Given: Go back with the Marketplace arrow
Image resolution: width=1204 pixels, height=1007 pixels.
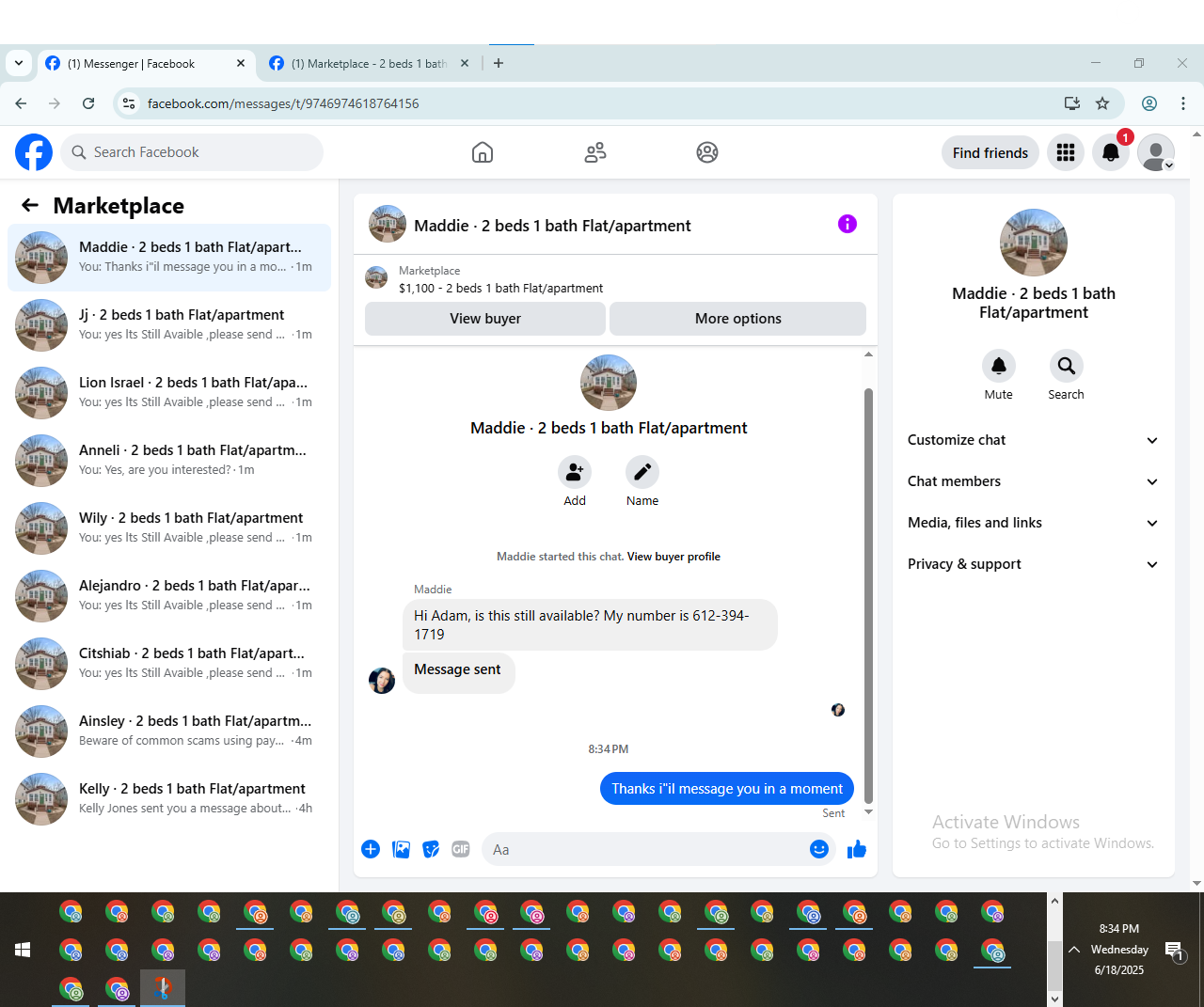Looking at the screenshot, I should point(30,205).
